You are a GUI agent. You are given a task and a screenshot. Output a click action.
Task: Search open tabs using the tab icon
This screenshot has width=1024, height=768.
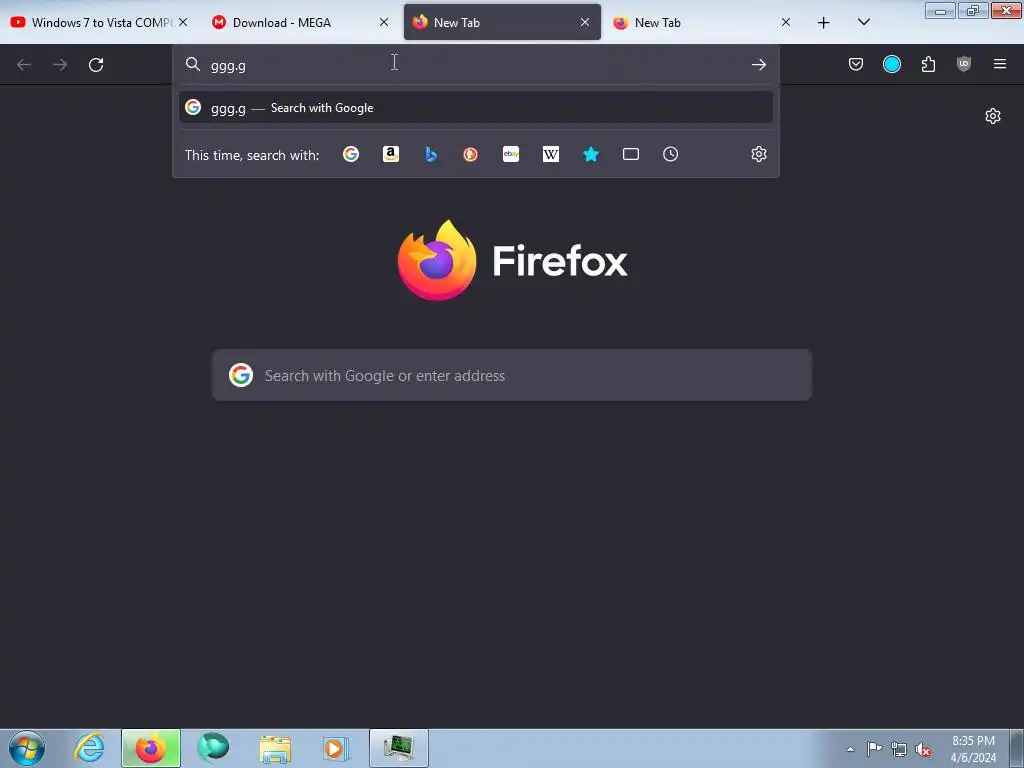click(631, 154)
